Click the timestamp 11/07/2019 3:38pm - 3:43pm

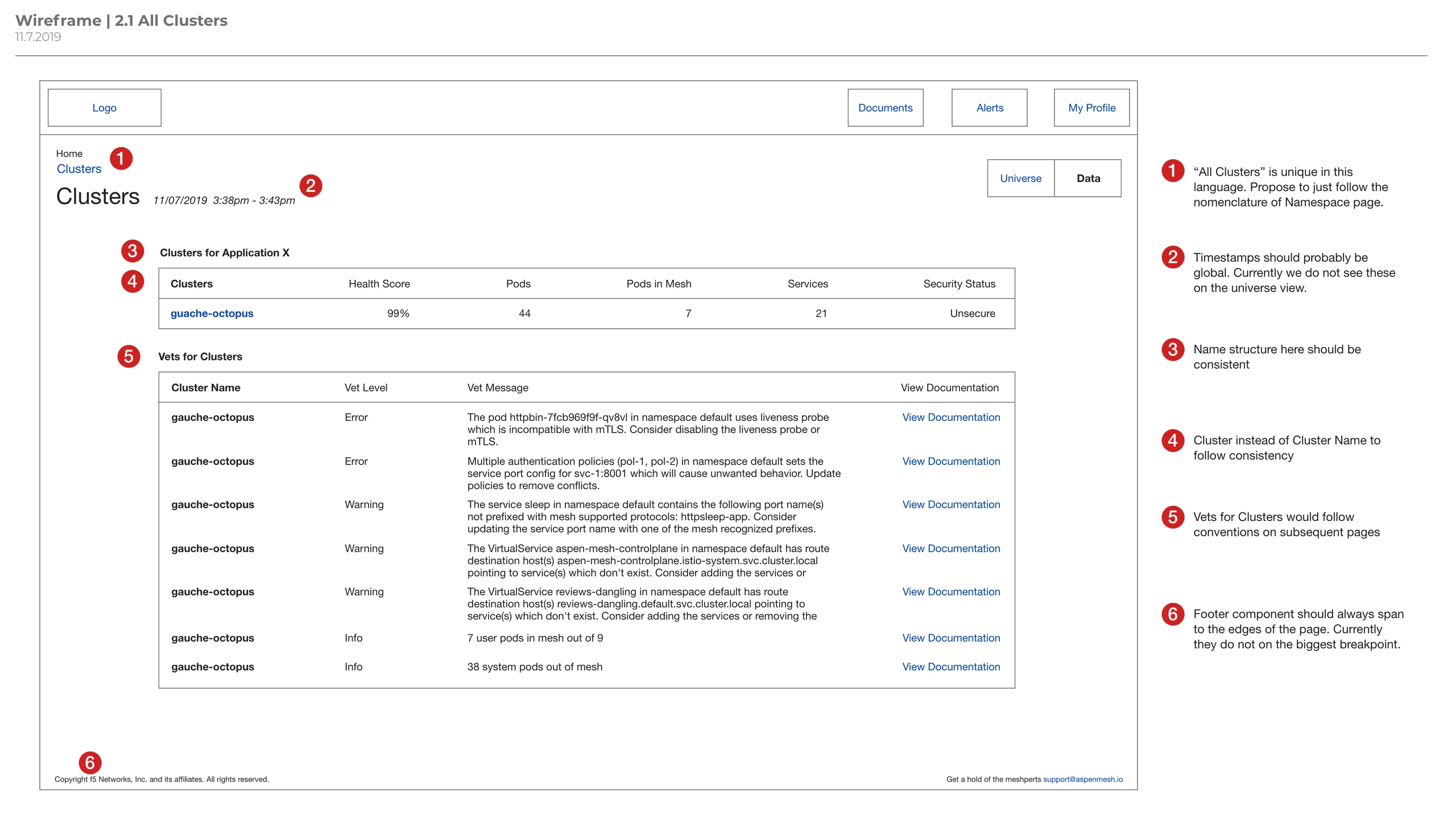click(224, 200)
